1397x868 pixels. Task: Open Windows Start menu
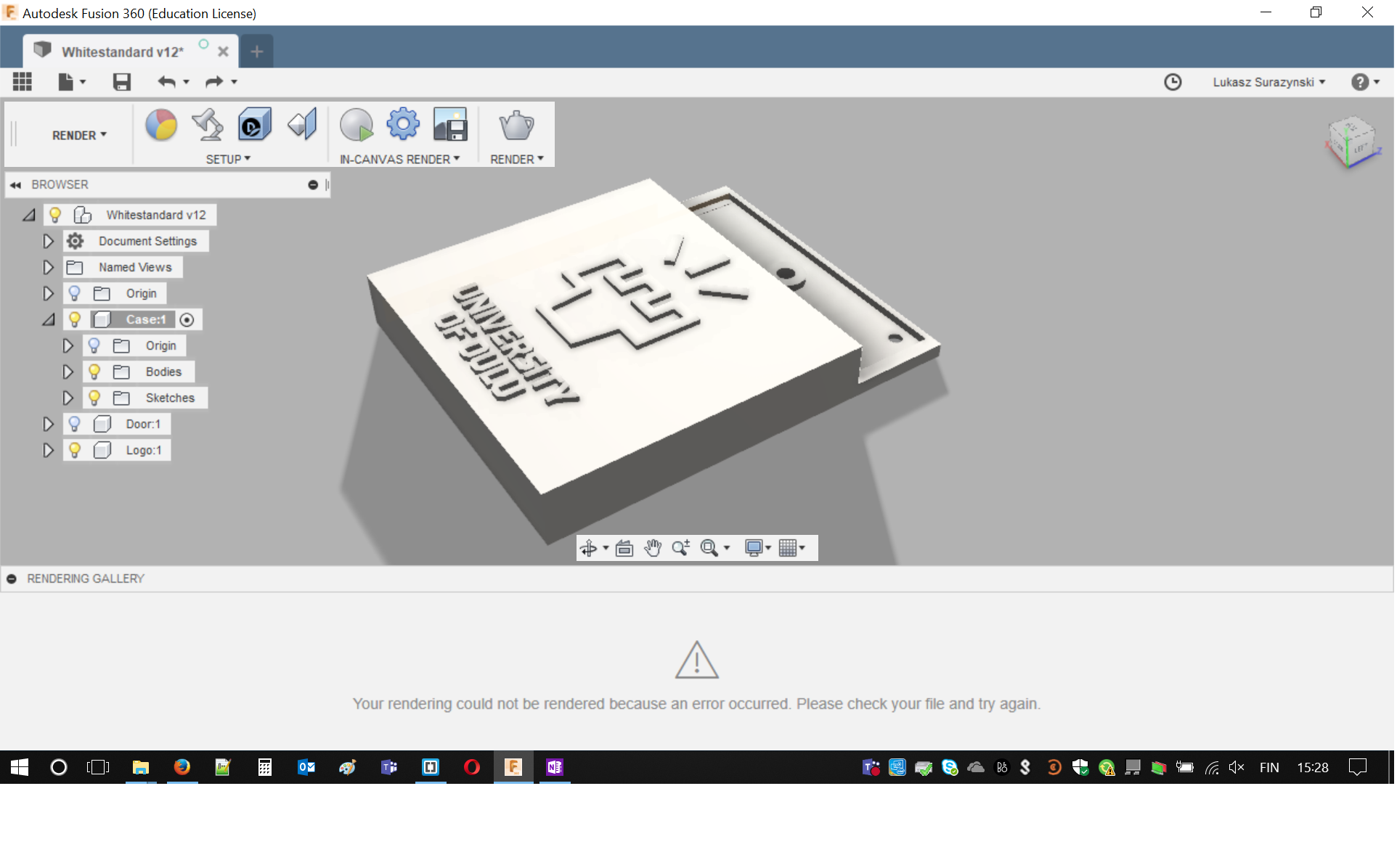click(x=20, y=768)
